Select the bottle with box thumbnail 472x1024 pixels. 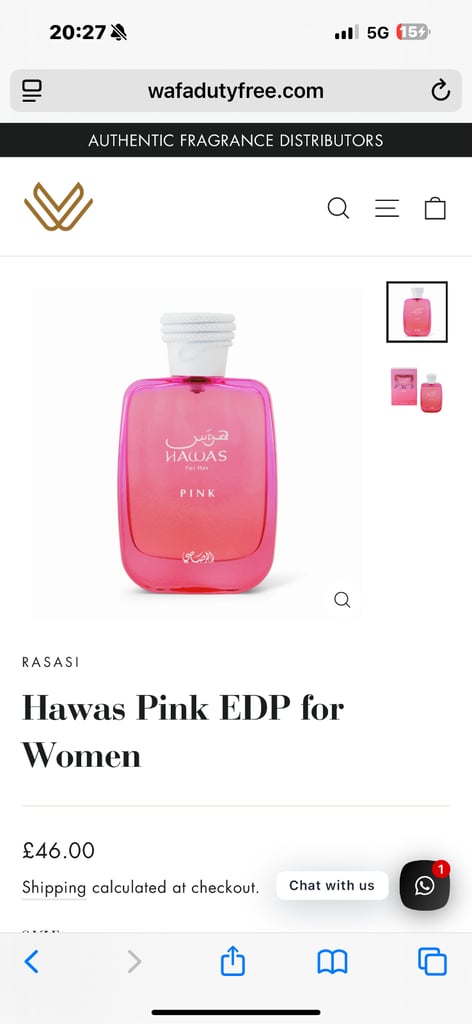tap(417, 390)
